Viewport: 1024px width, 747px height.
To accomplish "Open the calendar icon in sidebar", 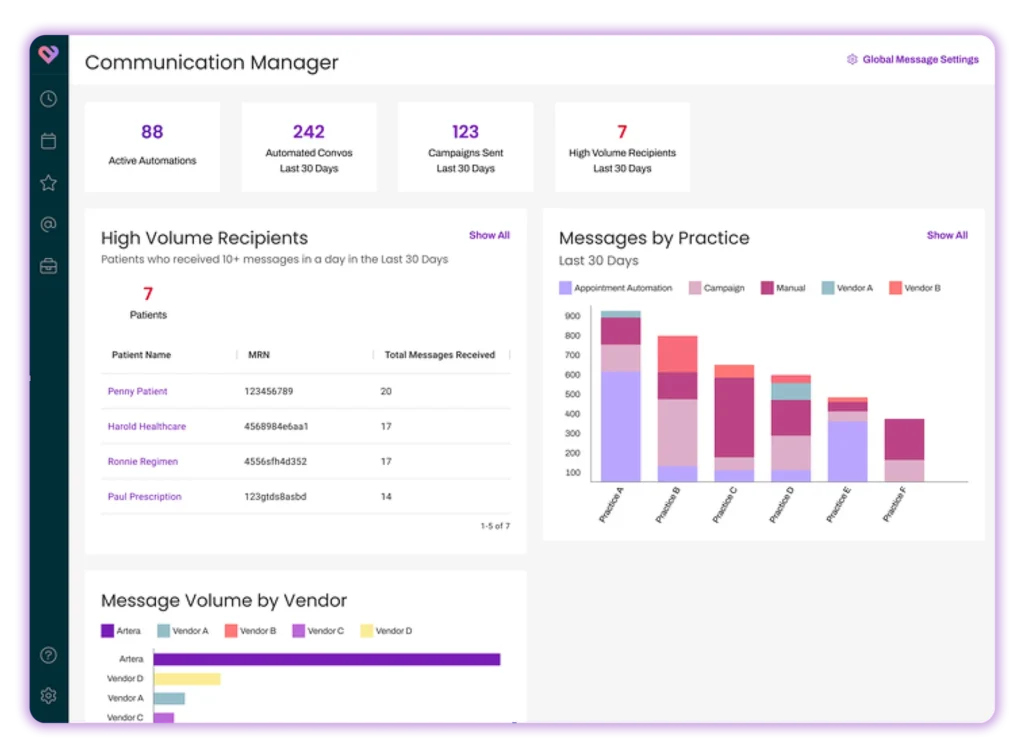I will (x=48, y=141).
